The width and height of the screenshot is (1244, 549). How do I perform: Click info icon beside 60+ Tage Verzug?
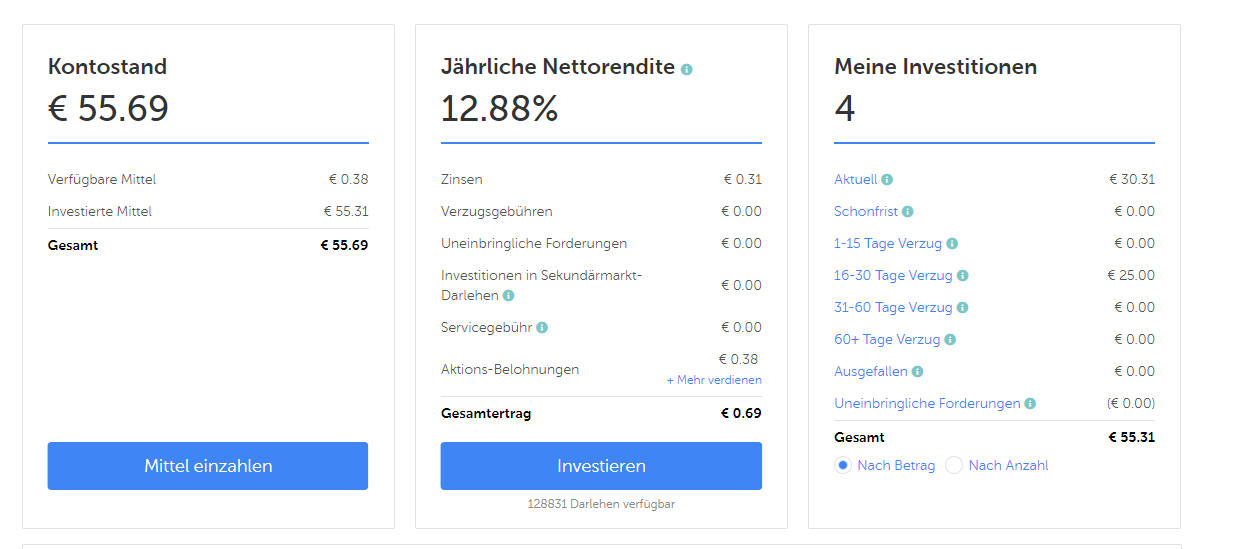(x=951, y=340)
